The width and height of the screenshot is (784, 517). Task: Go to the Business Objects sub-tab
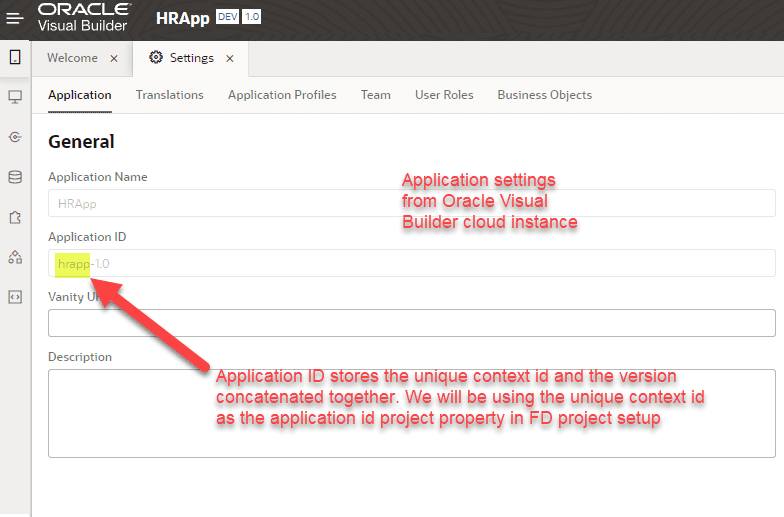[x=544, y=95]
